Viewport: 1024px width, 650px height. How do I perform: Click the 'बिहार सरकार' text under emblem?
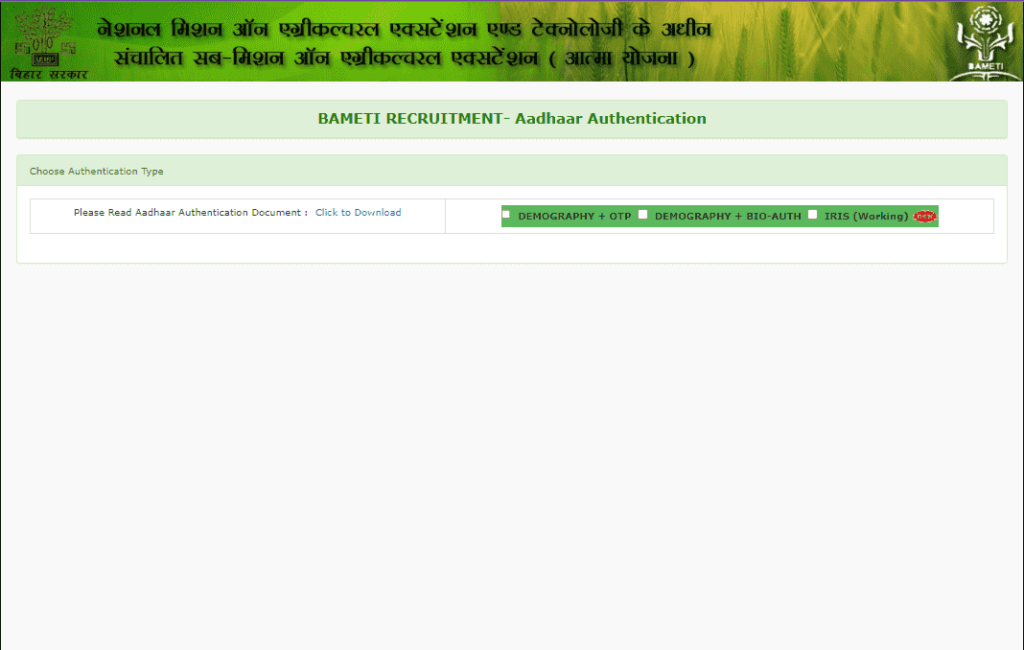click(49, 75)
